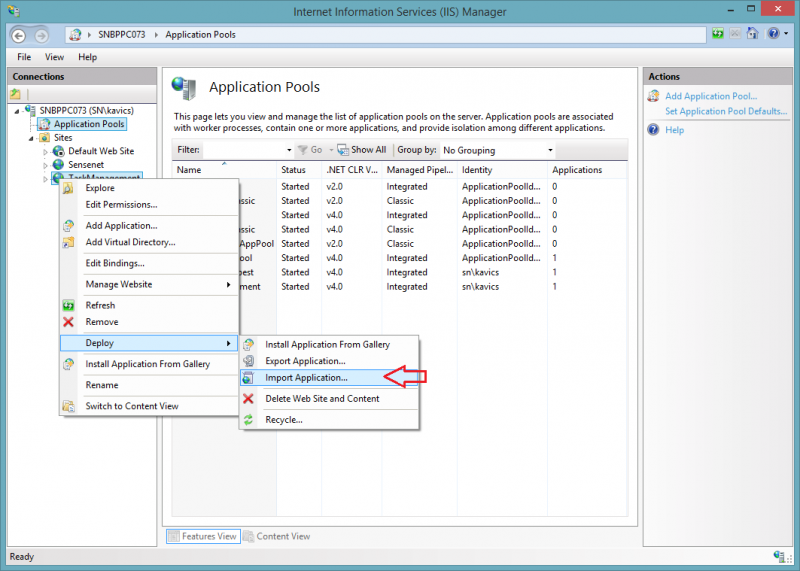The image size is (800, 571).
Task: Expand the Sensenet site node
Action: tap(45, 165)
